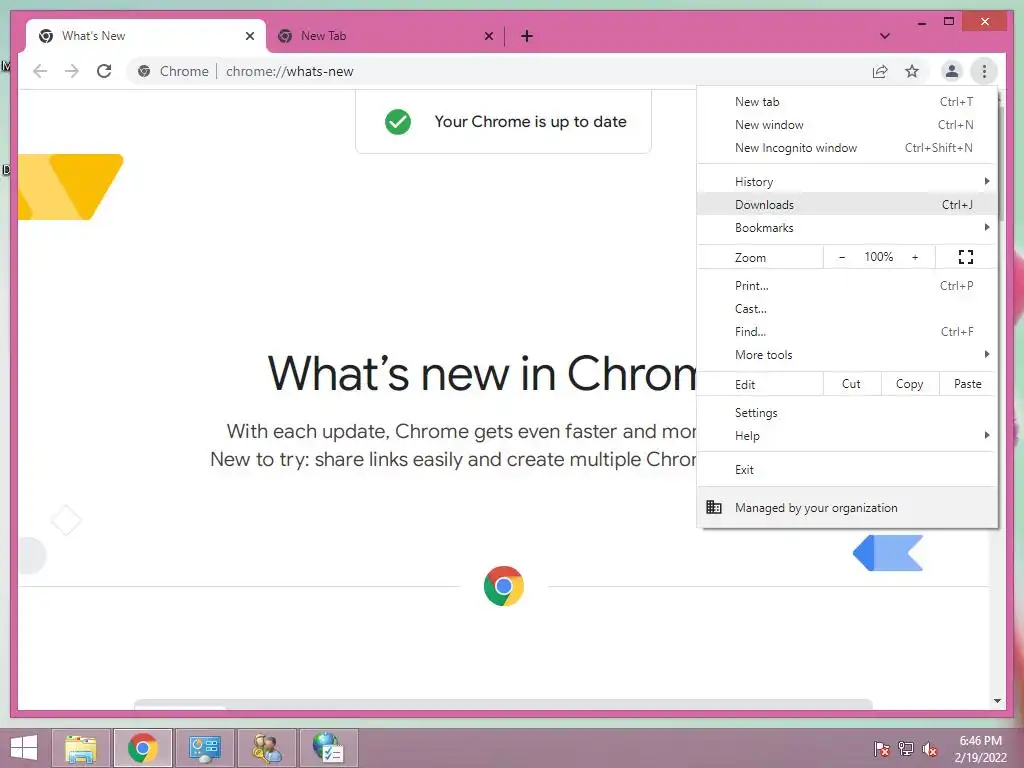1024x768 pixels.
Task: Reload the current page
Action: click(104, 71)
